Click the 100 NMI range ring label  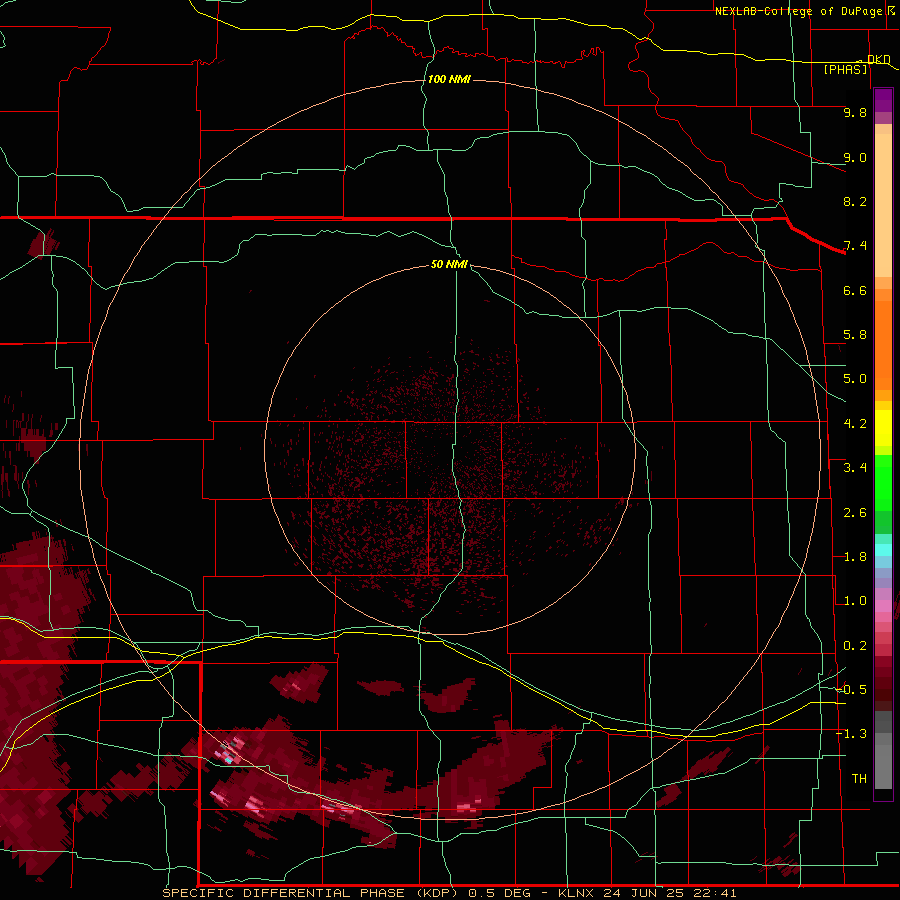coord(449,79)
